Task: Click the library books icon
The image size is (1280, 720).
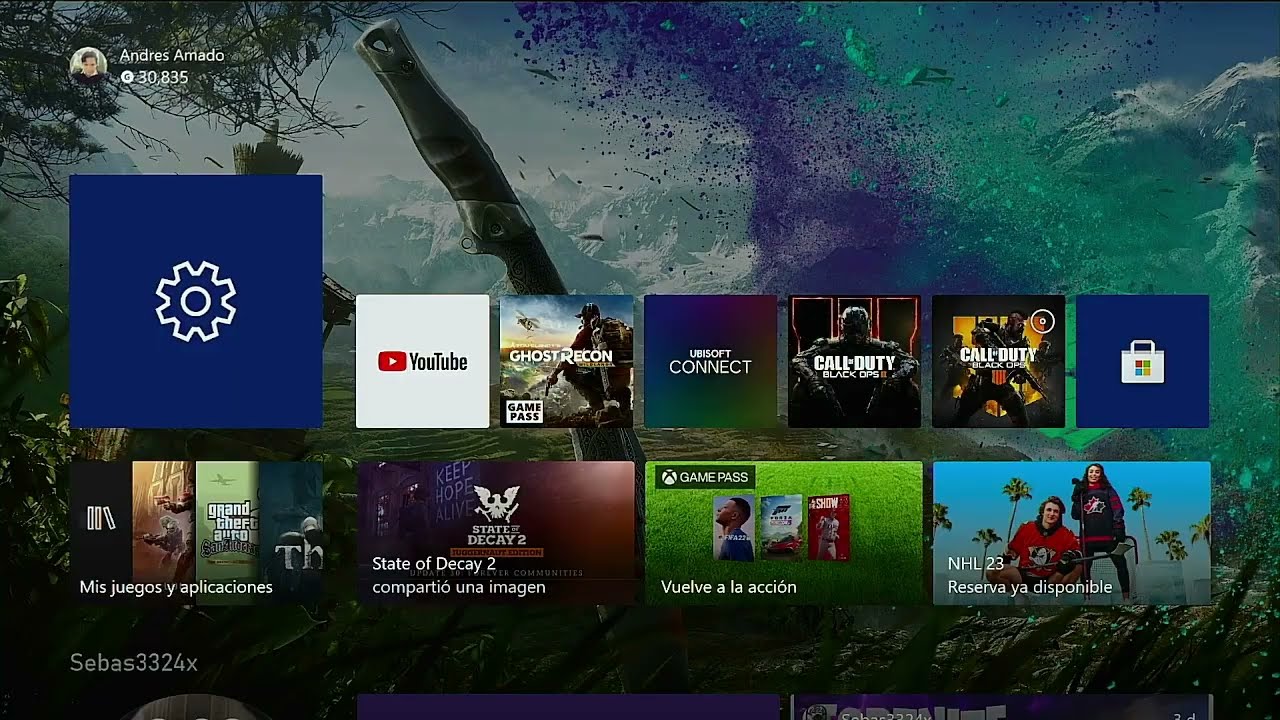Action: point(101,517)
